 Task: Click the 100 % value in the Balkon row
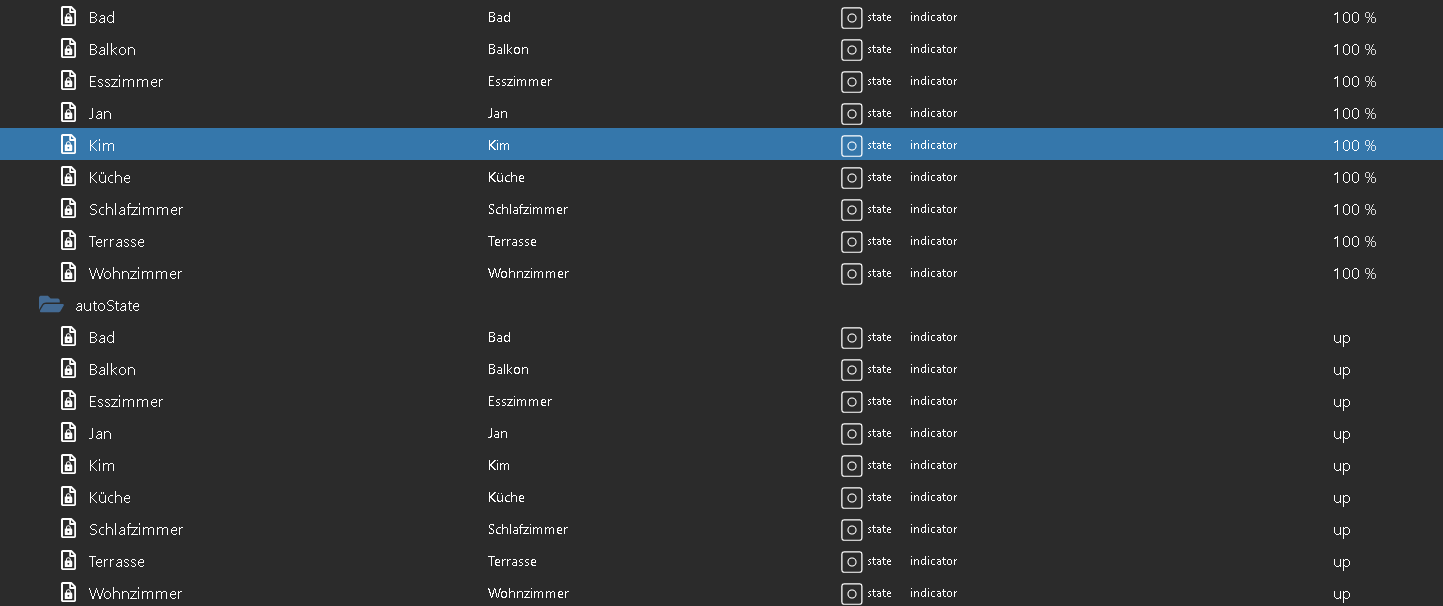(x=1354, y=49)
